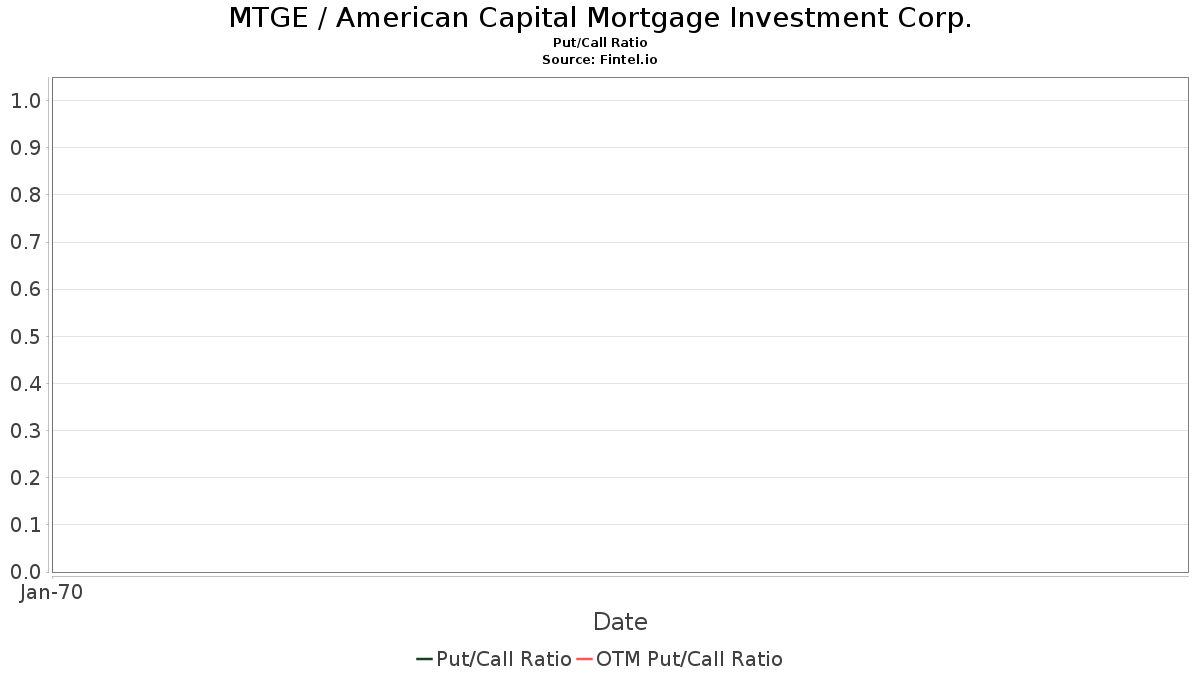Click the 0.5 y-axis label

(25, 336)
